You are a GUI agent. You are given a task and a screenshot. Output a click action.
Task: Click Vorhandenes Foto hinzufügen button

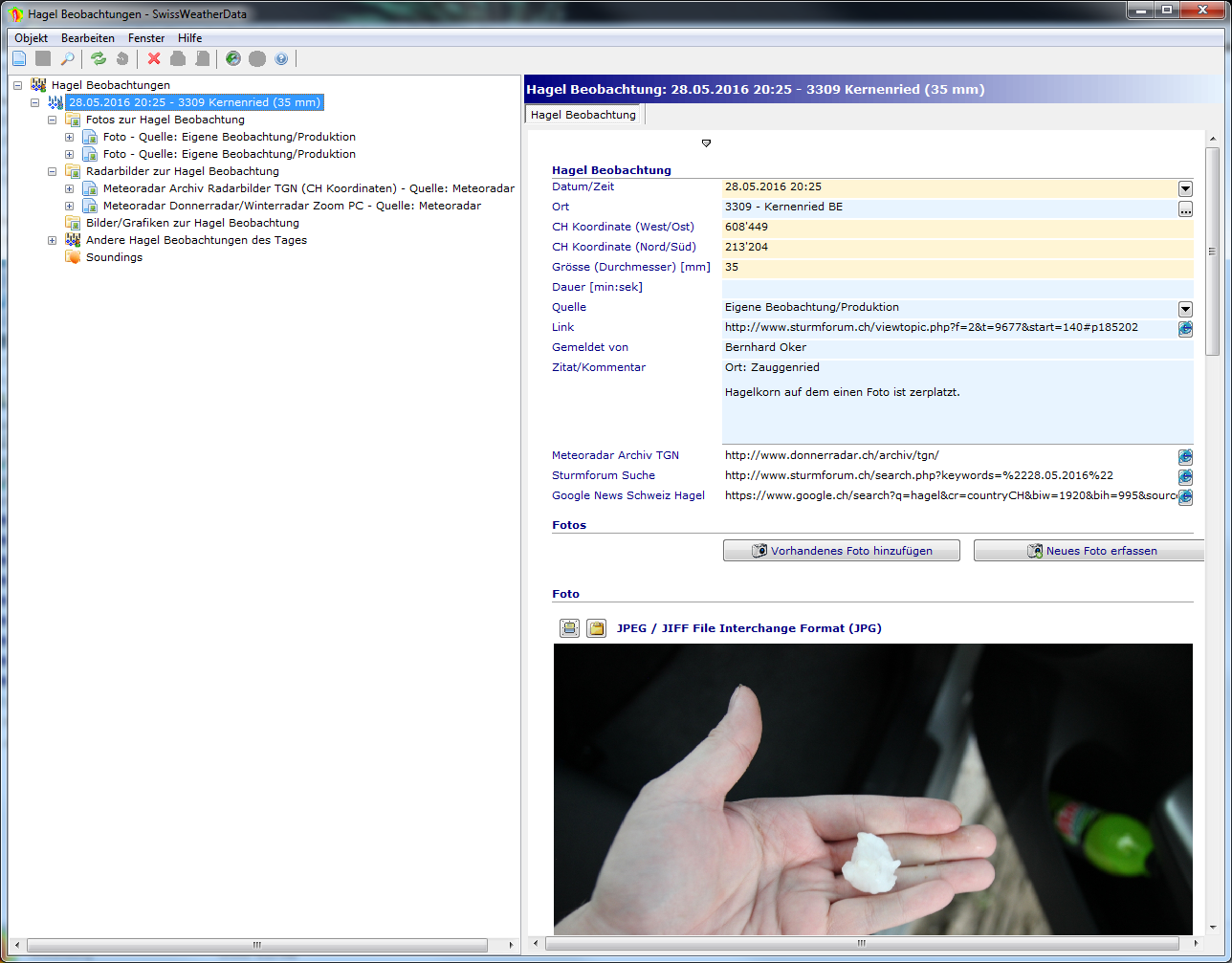(841, 551)
